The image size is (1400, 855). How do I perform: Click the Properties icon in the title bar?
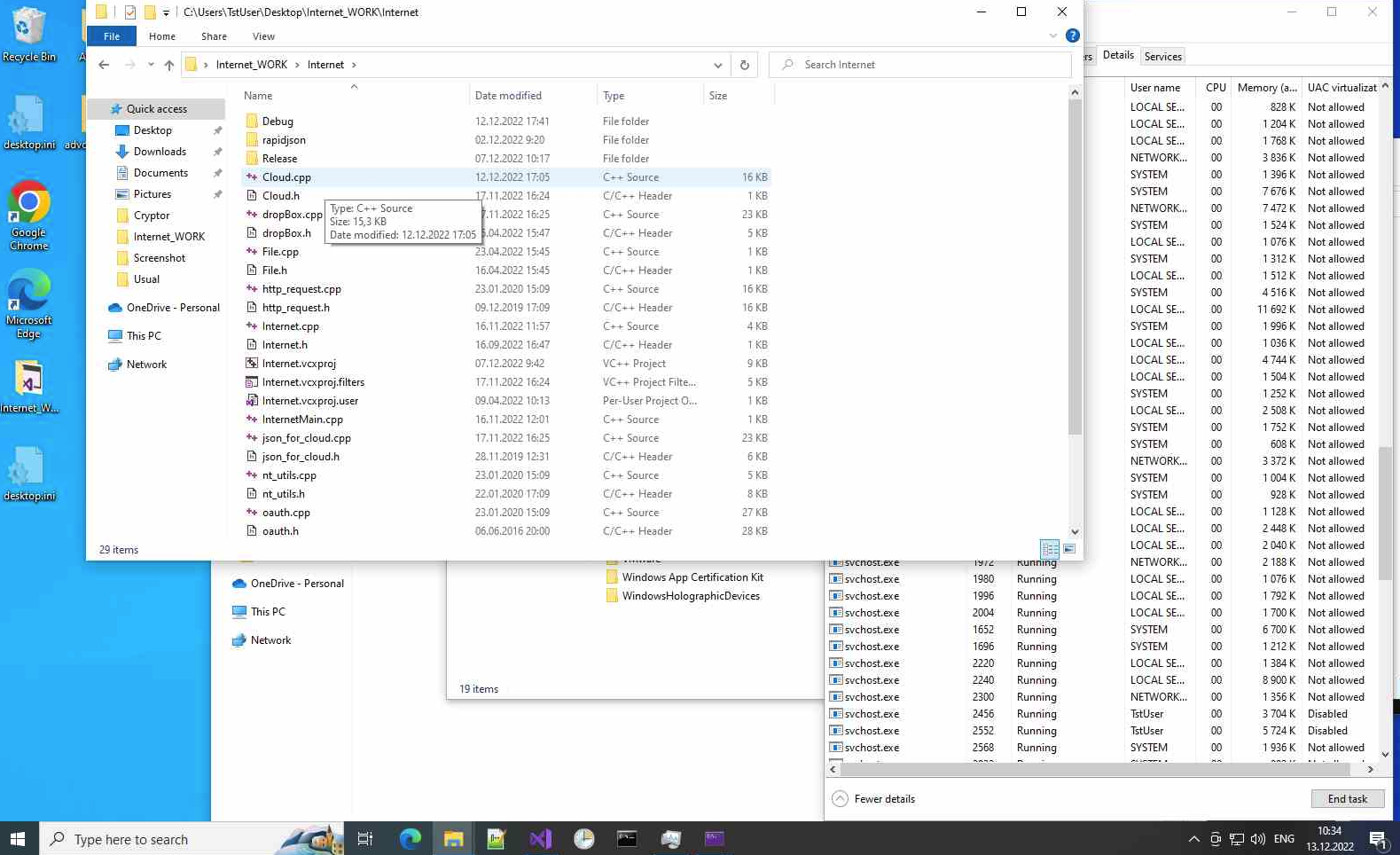pyautogui.click(x=130, y=12)
